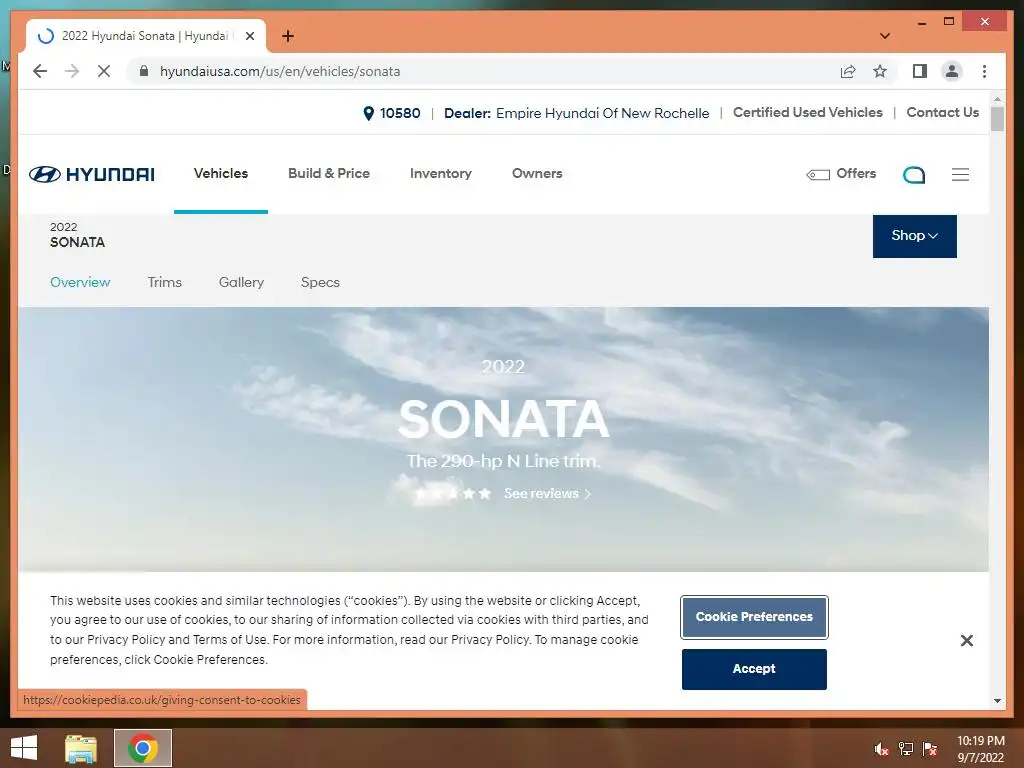Open the Chrome profile avatar
Viewport: 1024px width, 768px height.
(x=952, y=71)
